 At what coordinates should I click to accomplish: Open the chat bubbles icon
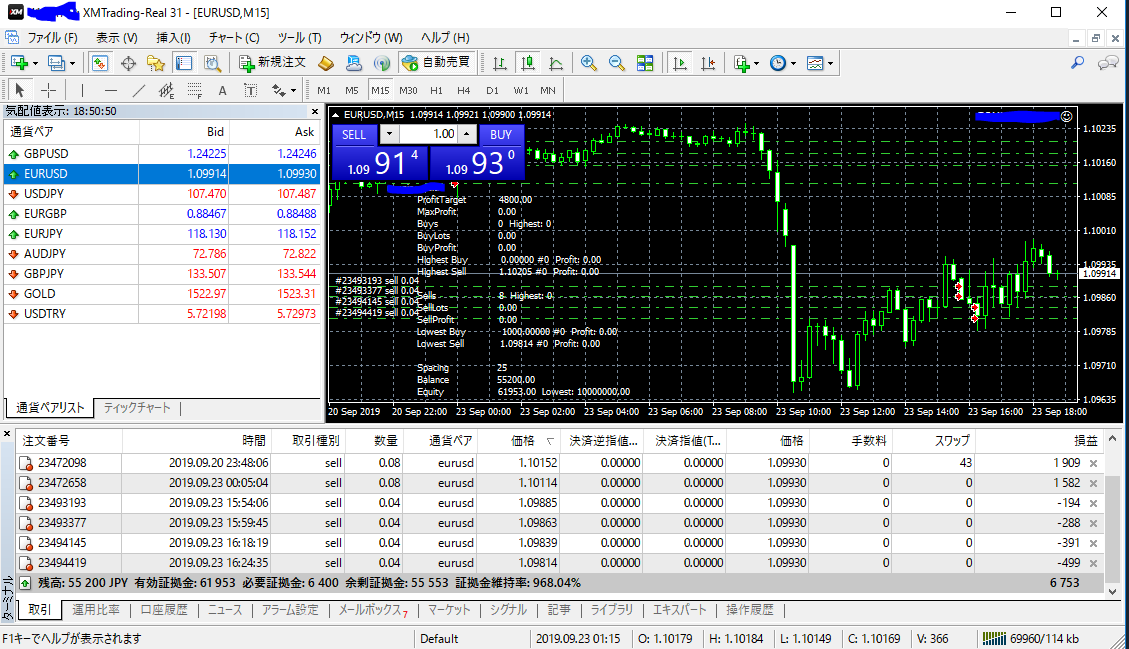click(1107, 63)
